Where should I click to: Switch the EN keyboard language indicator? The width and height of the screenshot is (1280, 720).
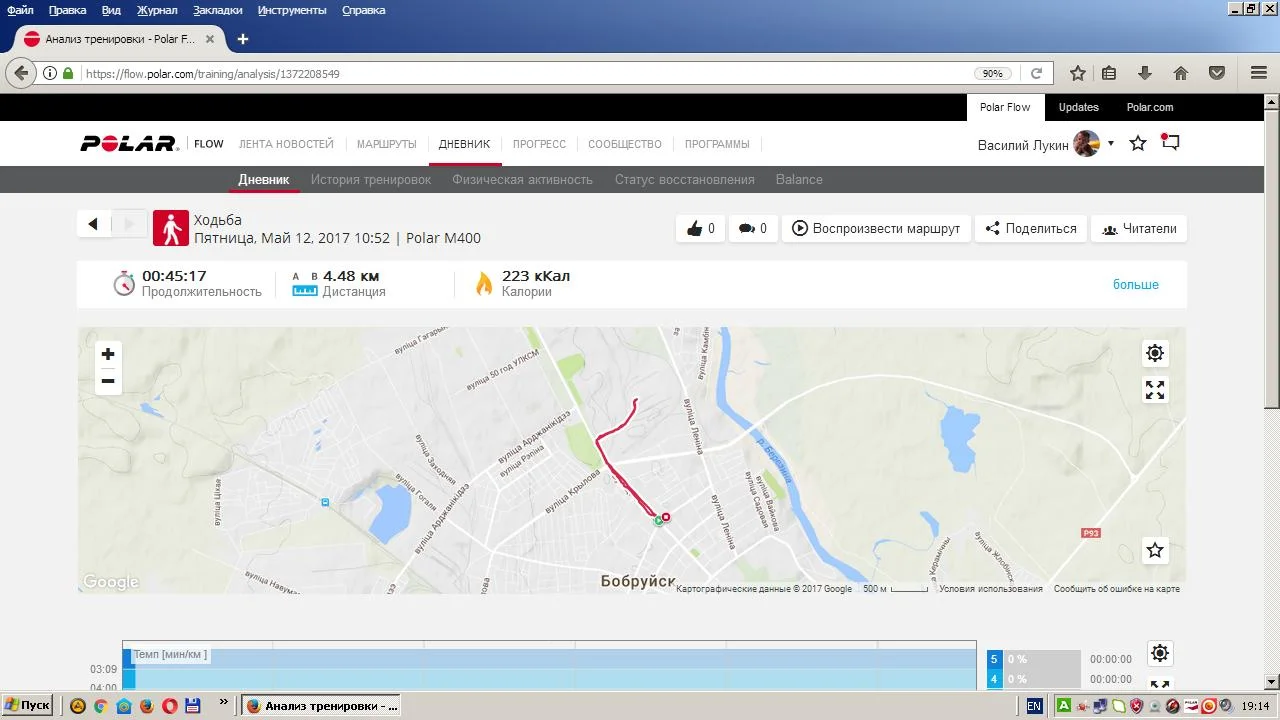[1034, 706]
